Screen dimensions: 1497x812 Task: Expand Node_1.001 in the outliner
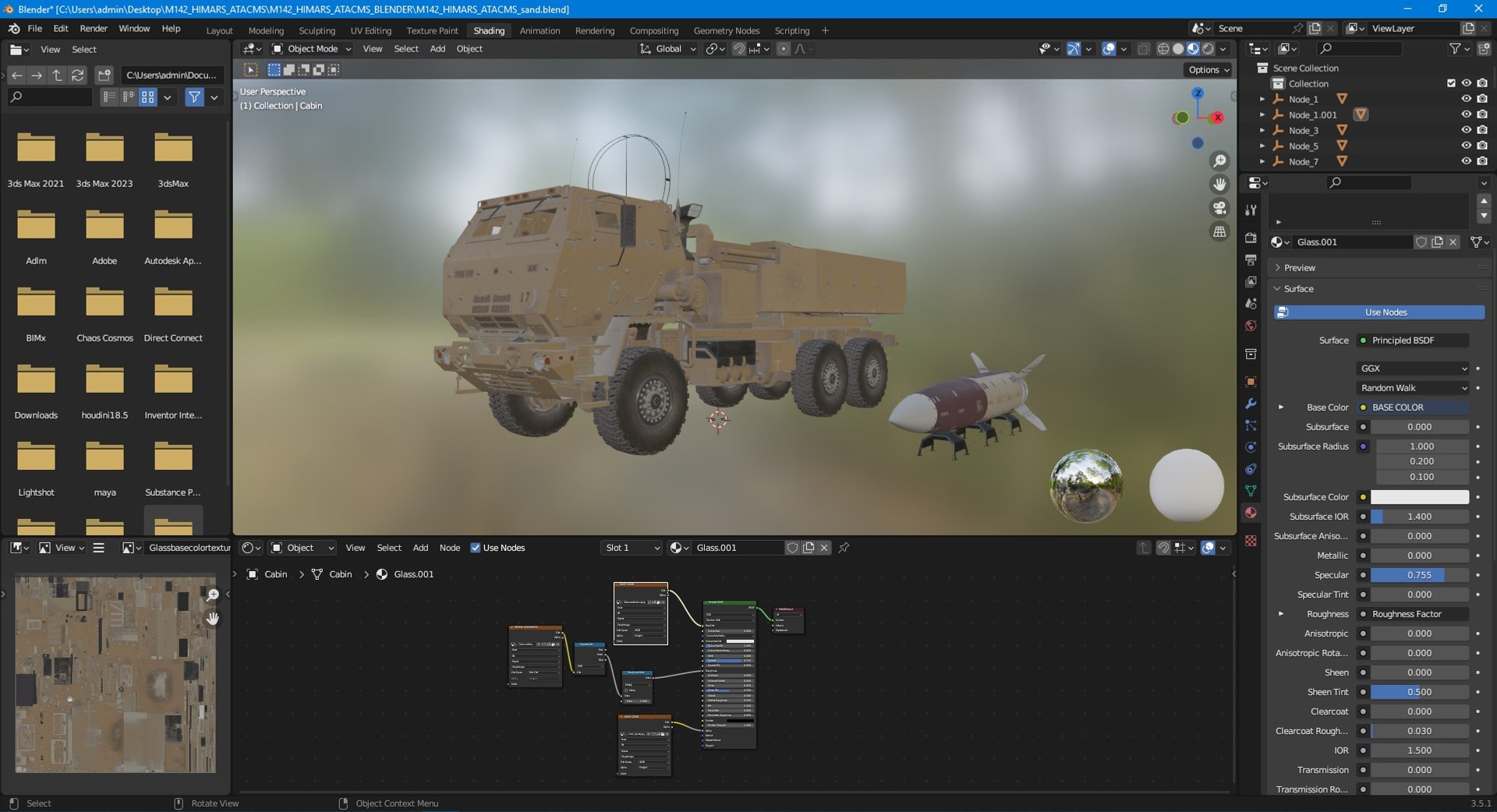tap(1262, 115)
